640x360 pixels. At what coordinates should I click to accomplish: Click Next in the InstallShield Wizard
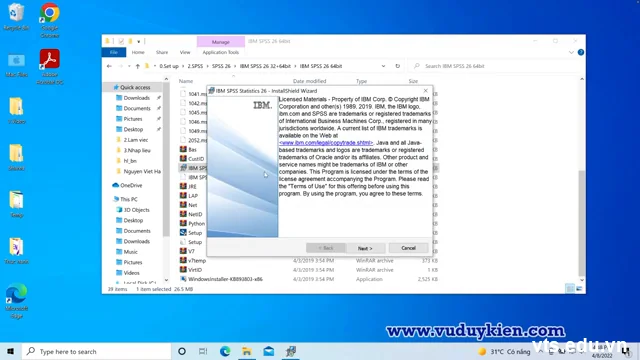click(x=365, y=248)
